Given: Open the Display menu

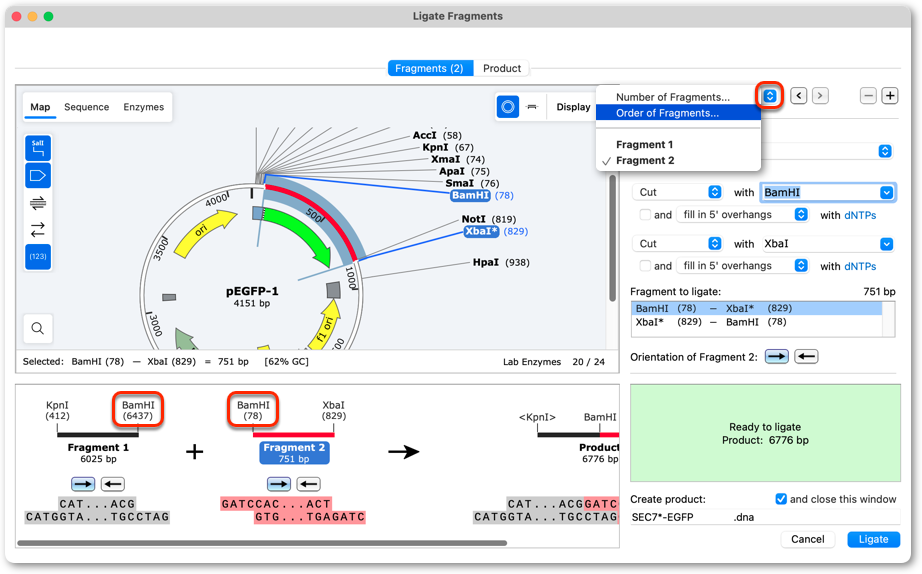Looking at the screenshot, I should pyautogui.click(x=573, y=106).
